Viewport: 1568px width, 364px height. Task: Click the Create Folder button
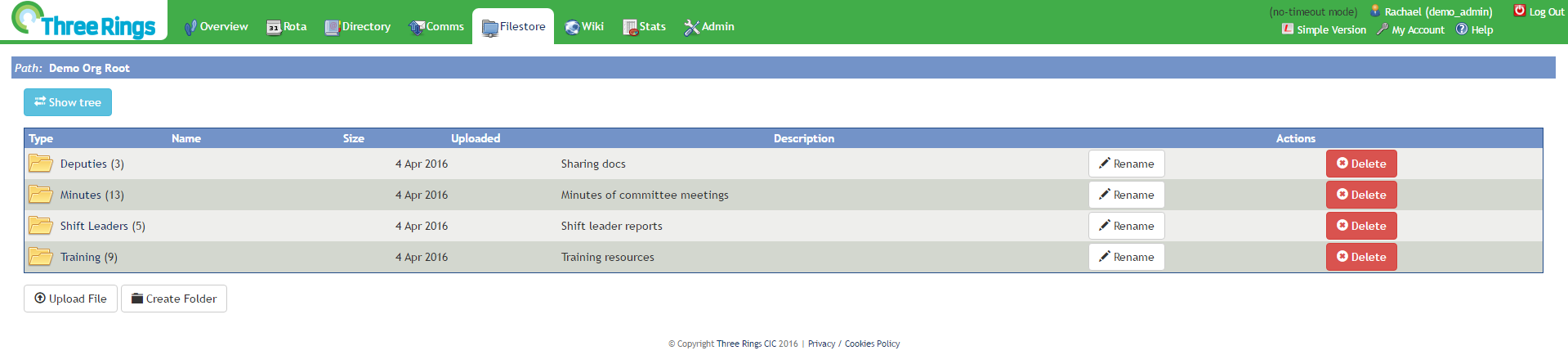(174, 299)
